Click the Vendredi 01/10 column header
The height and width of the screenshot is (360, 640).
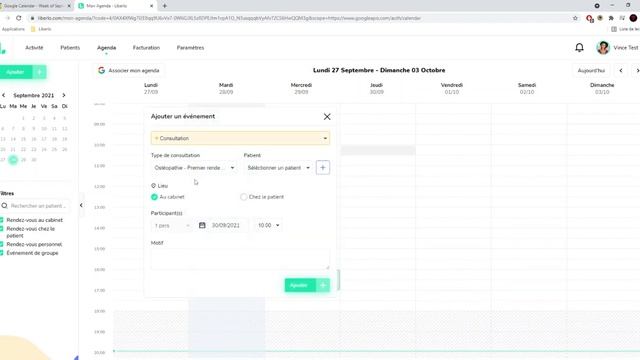coord(451,89)
